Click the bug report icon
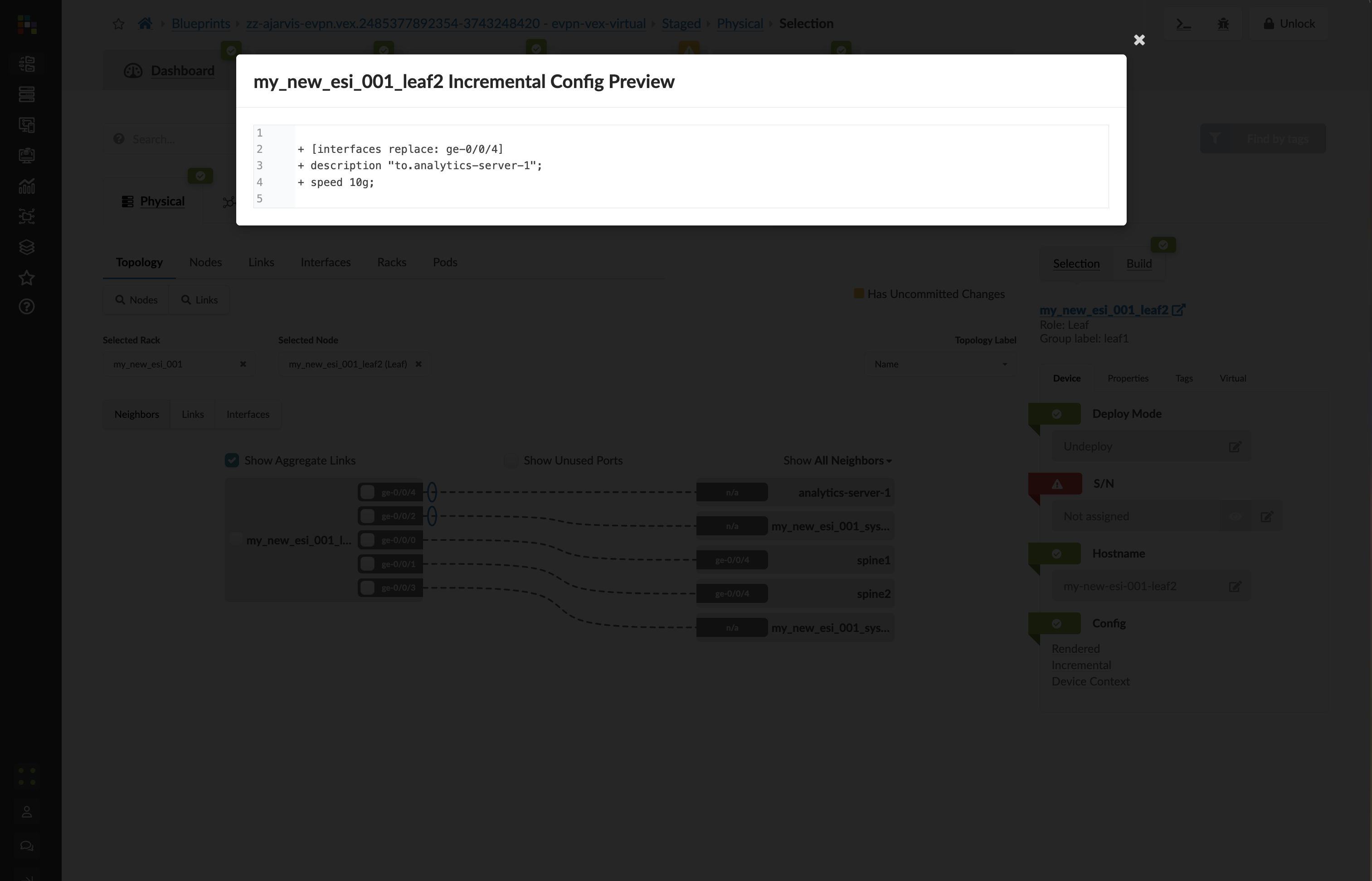Image resolution: width=1372 pixels, height=881 pixels. click(1223, 24)
